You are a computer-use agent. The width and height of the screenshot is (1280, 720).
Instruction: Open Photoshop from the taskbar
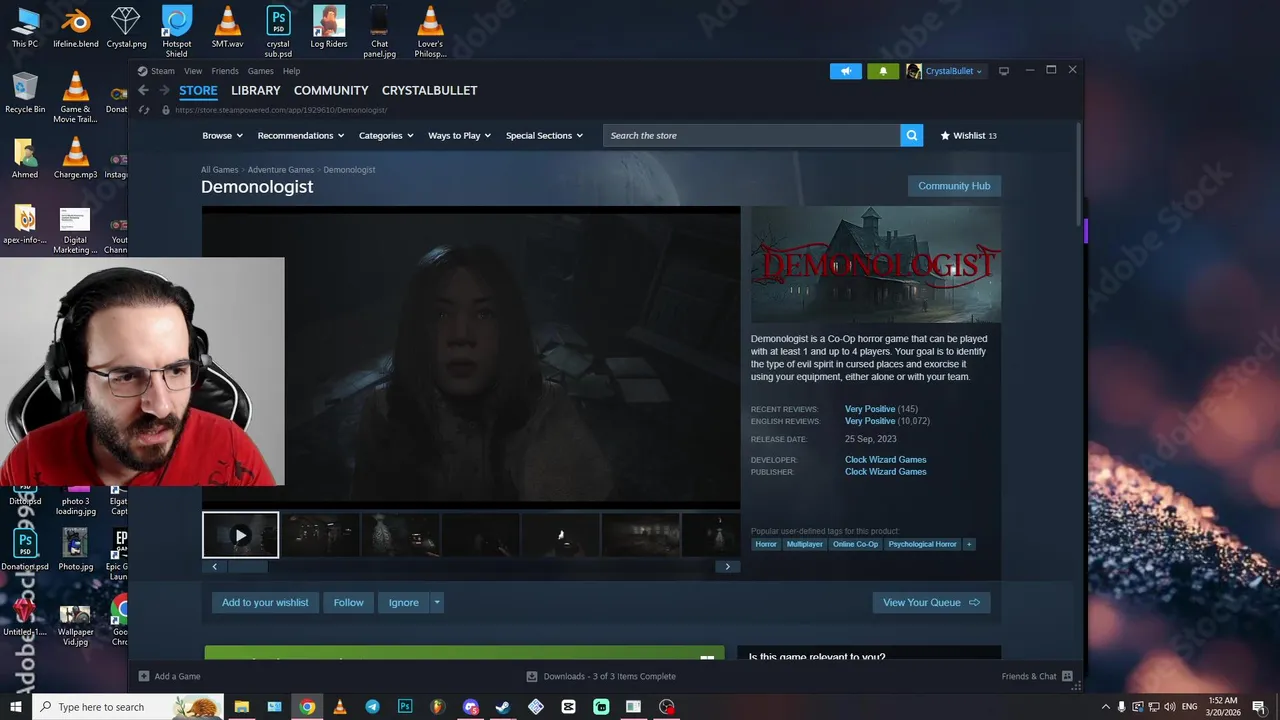point(405,707)
